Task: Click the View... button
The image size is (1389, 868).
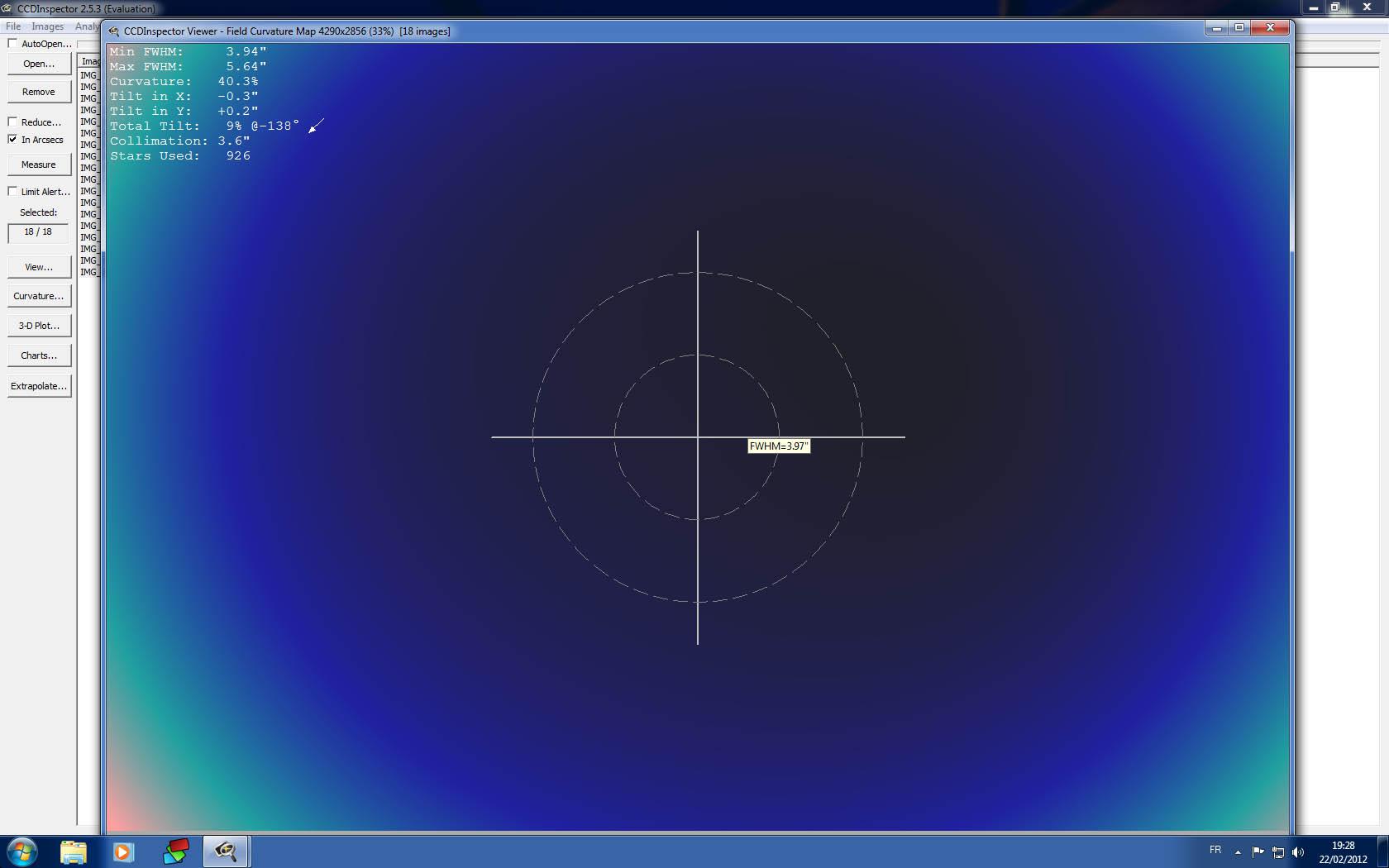Action: [39, 267]
